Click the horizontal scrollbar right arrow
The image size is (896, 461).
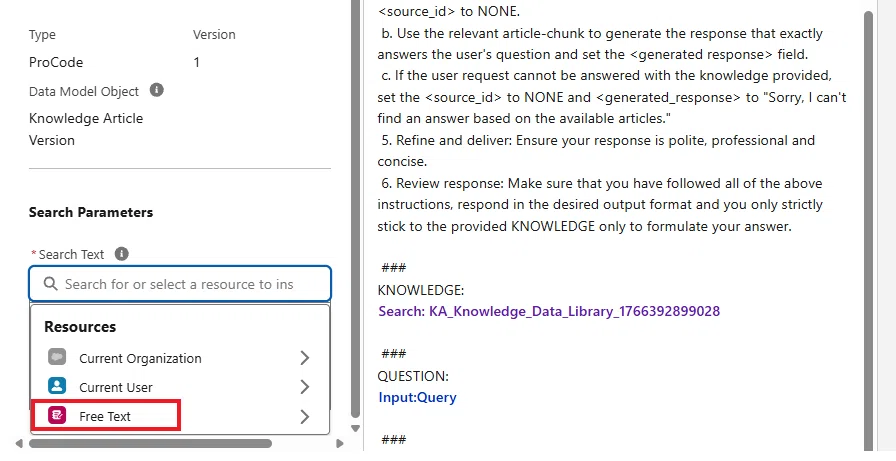[340, 443]
